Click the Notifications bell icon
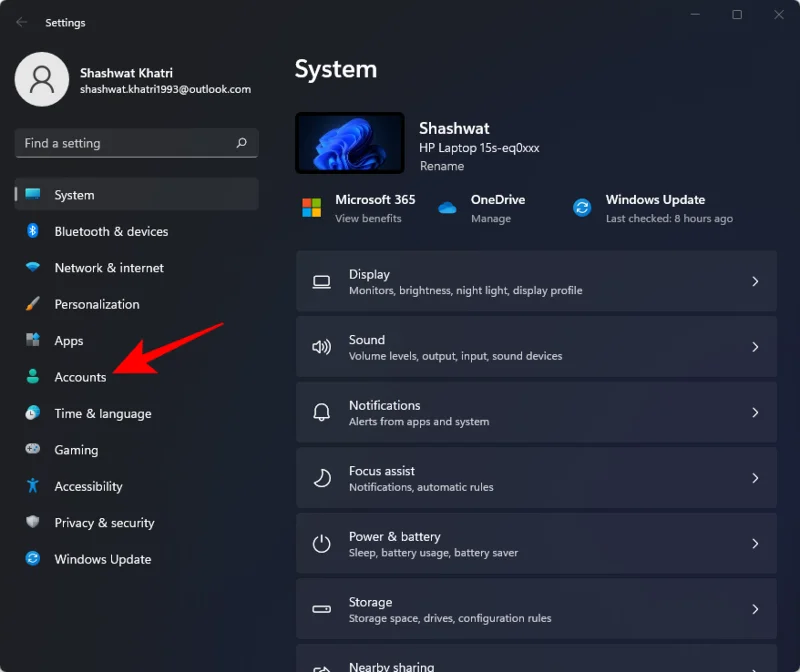This screenshot has width=800, height=672. [x=321, y=411]
